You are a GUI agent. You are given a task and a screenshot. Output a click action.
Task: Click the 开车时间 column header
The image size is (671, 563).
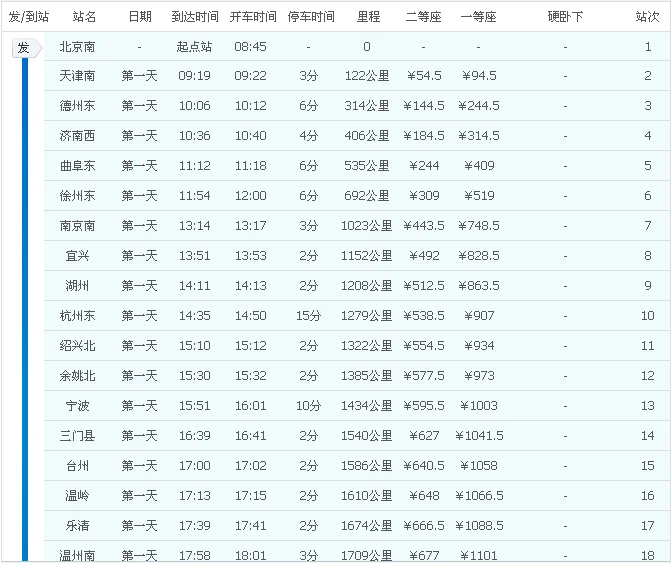253,17
